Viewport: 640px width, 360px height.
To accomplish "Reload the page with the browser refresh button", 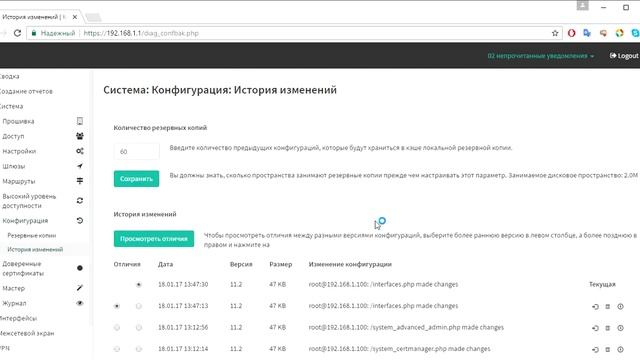I will pyautogui.click(x=17, y=33).
